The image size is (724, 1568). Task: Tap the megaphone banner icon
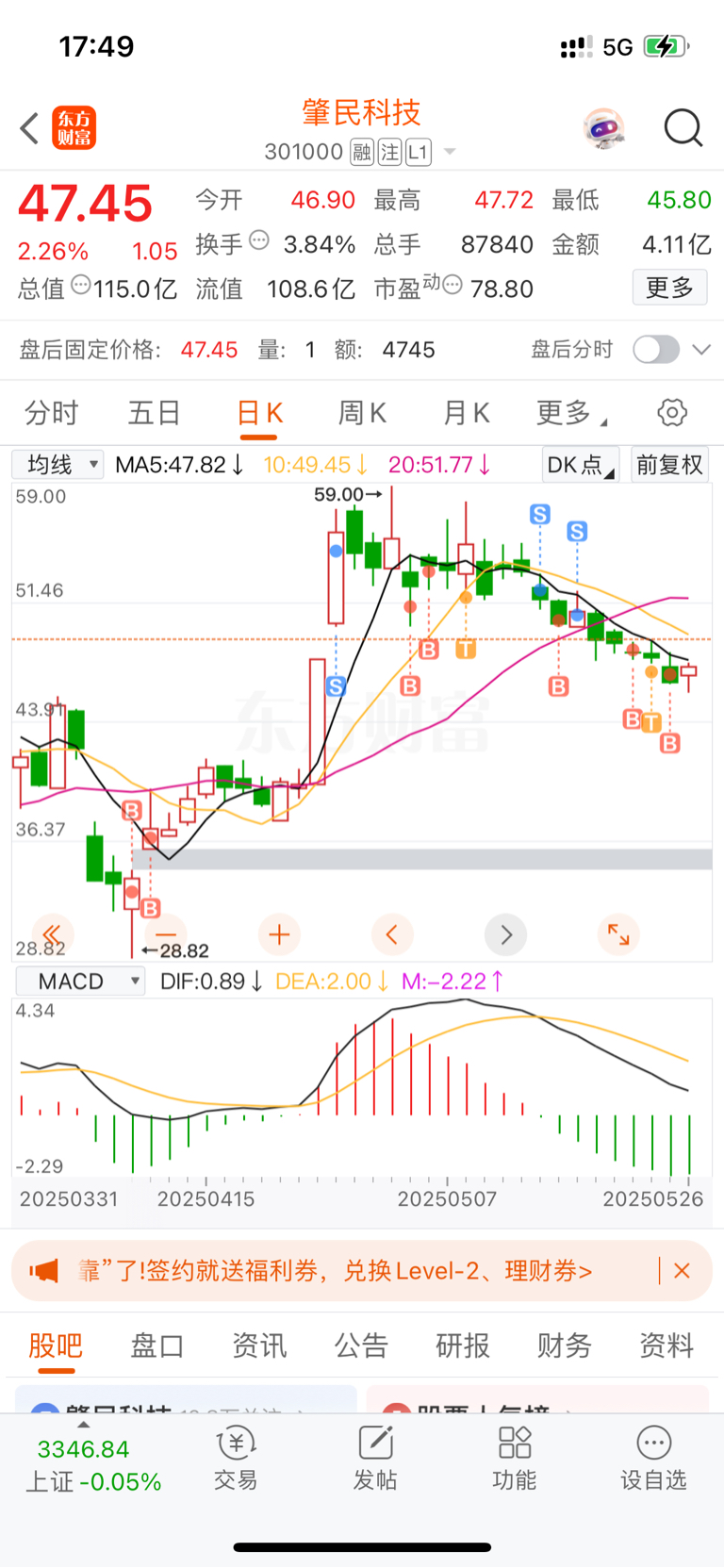pos(43,1271)
